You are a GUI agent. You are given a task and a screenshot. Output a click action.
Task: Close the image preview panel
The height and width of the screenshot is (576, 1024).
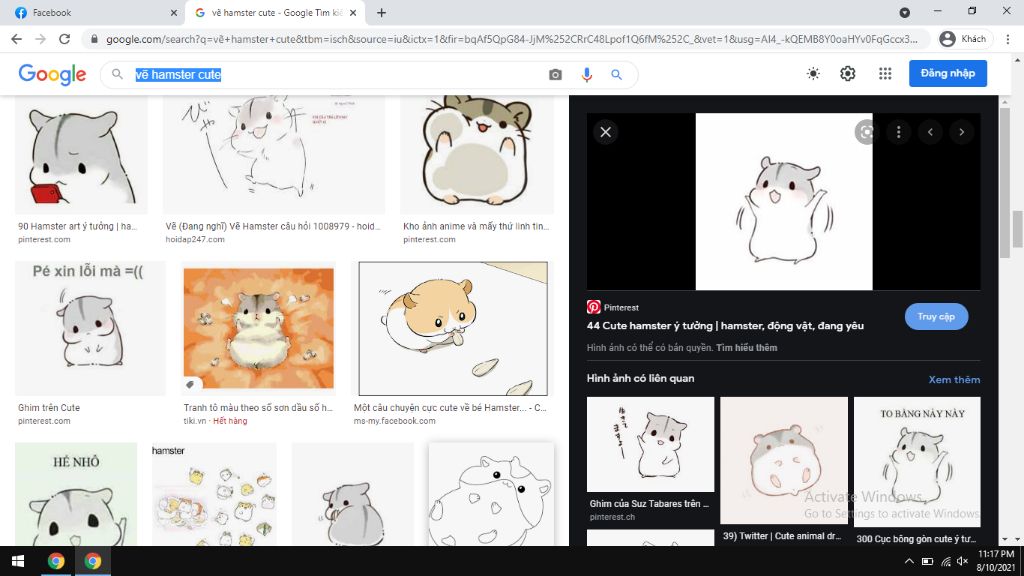pos(605,132)
